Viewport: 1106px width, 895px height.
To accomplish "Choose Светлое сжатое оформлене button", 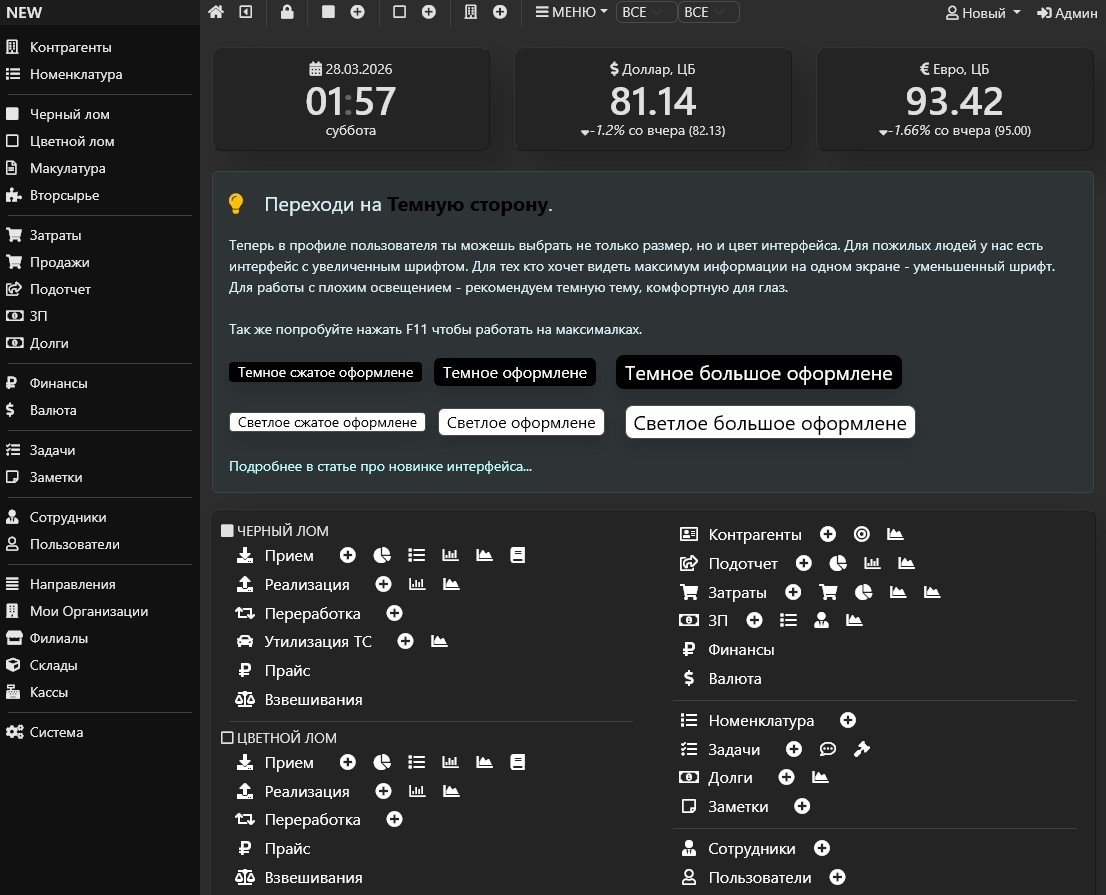I will click(327, 422).
